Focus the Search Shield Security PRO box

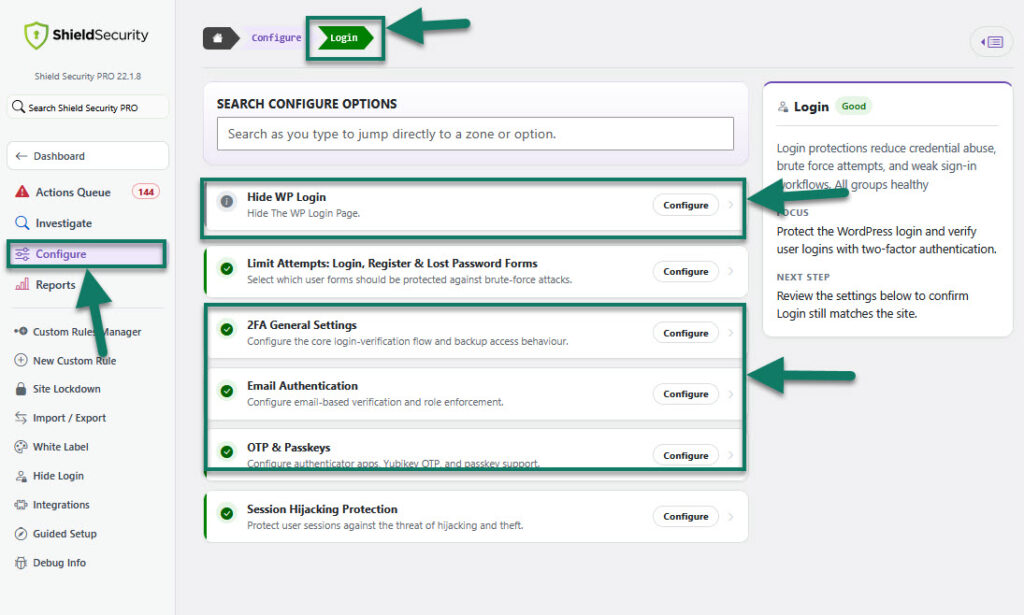pyautogui.click(x=88, y=107)
